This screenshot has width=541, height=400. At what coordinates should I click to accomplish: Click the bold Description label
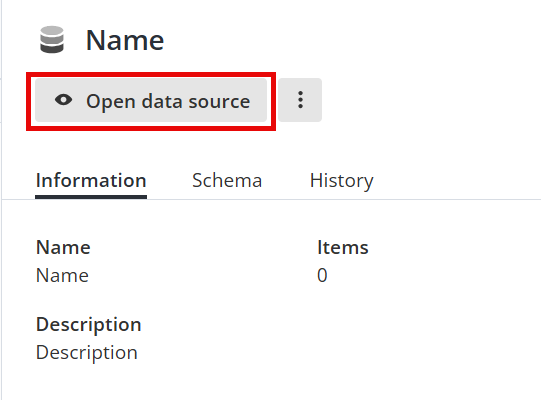pyautogui.click(x=89, y=325)
